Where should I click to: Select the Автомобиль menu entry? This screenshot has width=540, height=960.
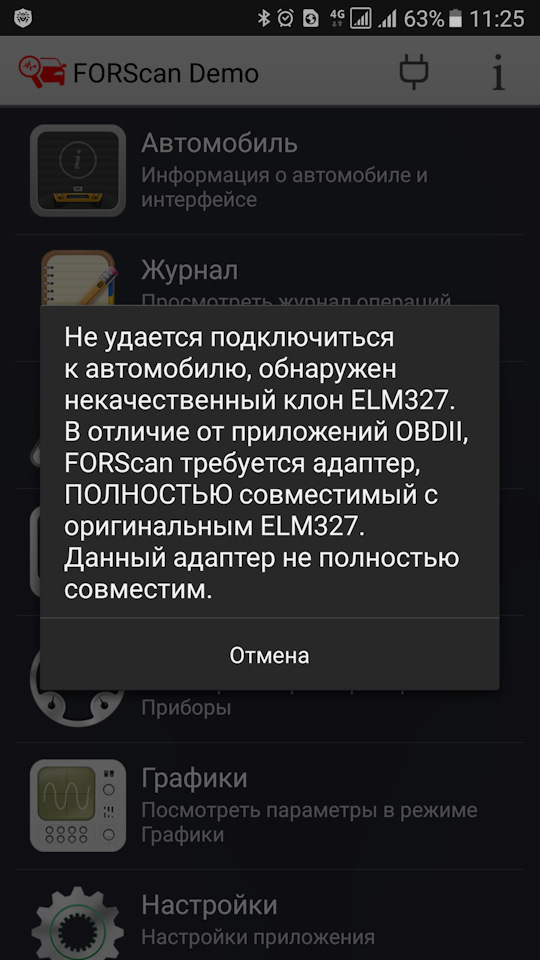[270, 171]
